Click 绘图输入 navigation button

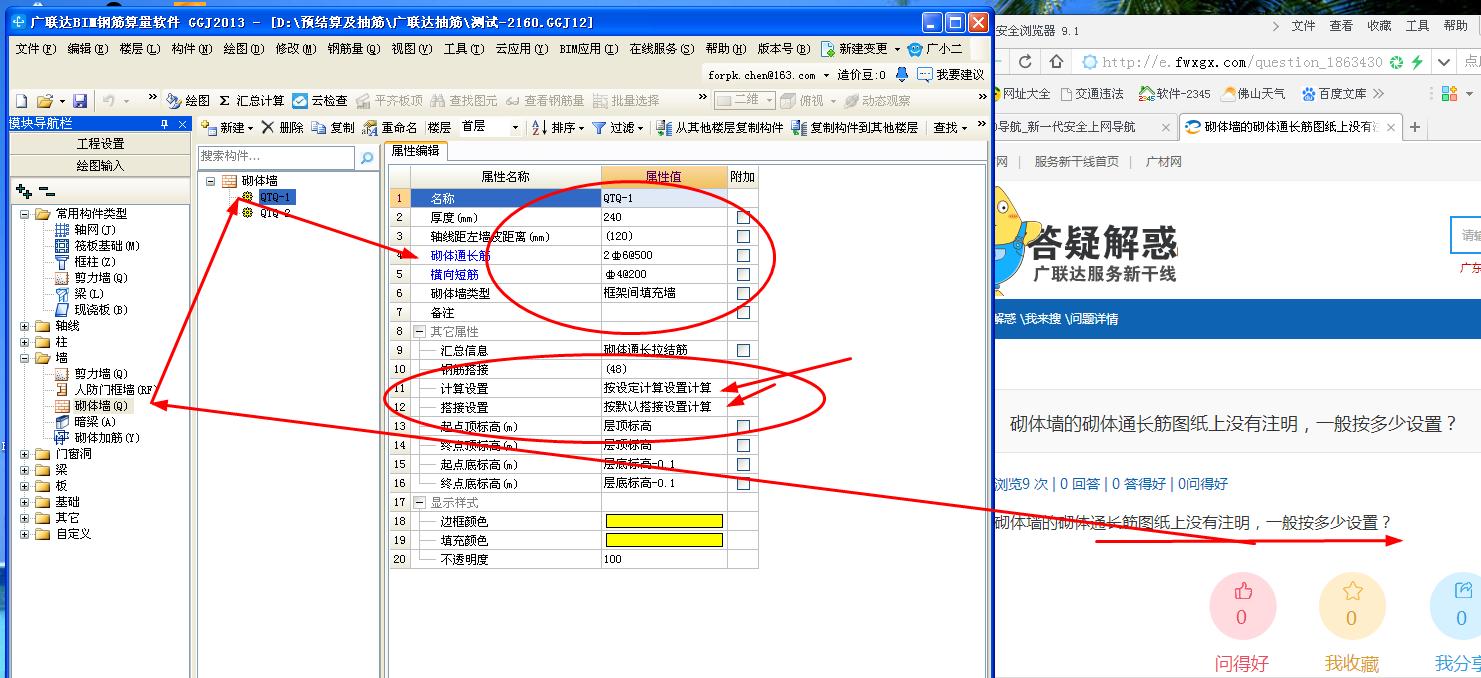(100, 165)
